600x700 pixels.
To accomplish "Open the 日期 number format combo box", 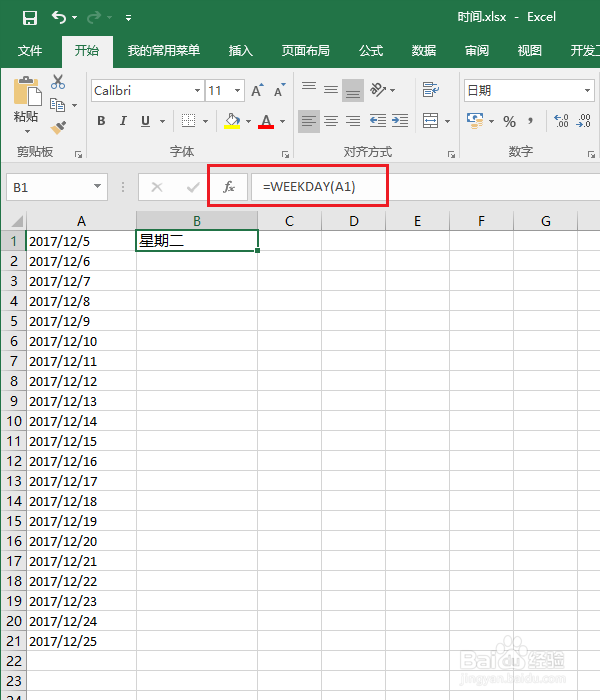I will pos(529,91).
